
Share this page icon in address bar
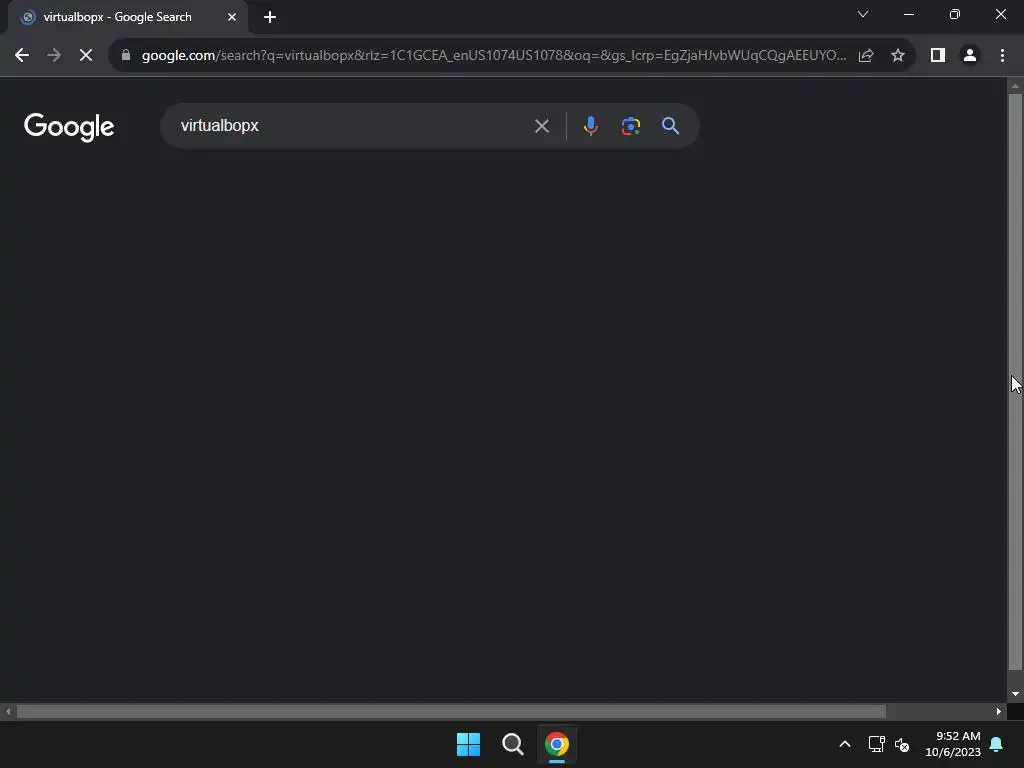coord(866,56)
